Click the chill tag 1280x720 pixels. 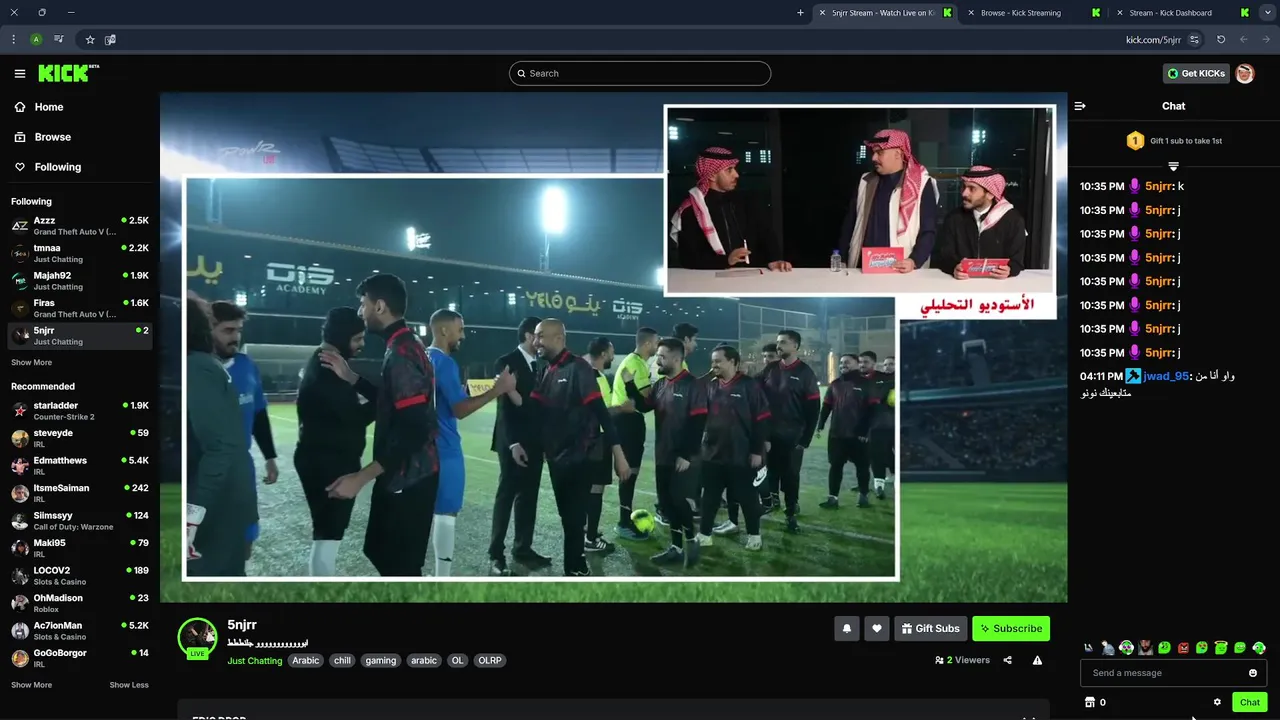tap(342, 661)
